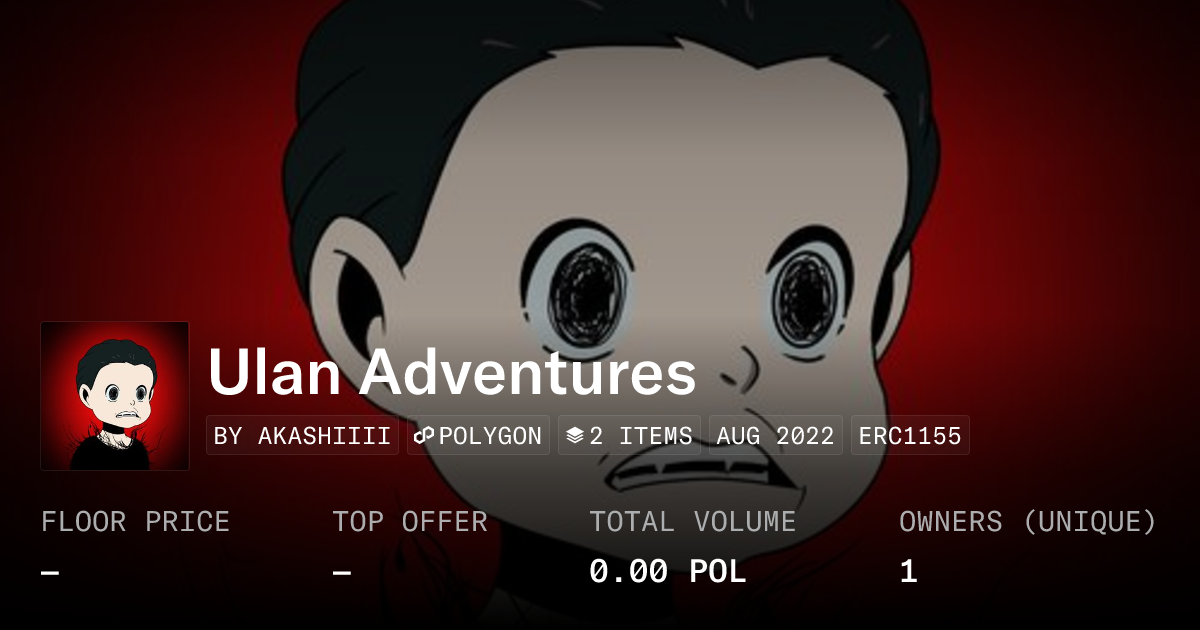Click the TOTAL VOLUME label
1200x630 pixels.
[x=693, y=522]
